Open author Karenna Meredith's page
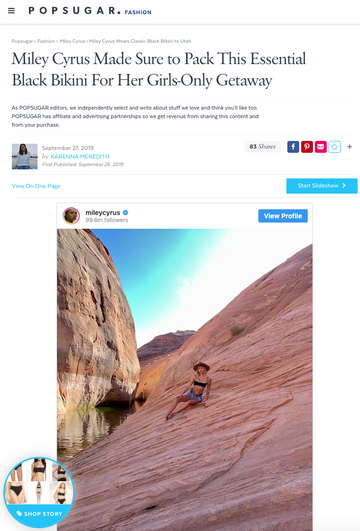The width and height of the screenshot is (360, 531). point(80,156)
